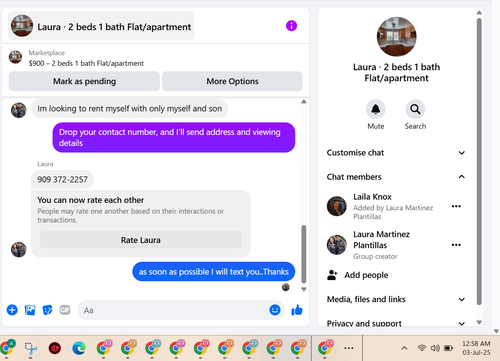This screenshot has width=500, height=361.
Task: Click chat scroll up arrow
Action: pyautogui.click(x=303, y=102)
